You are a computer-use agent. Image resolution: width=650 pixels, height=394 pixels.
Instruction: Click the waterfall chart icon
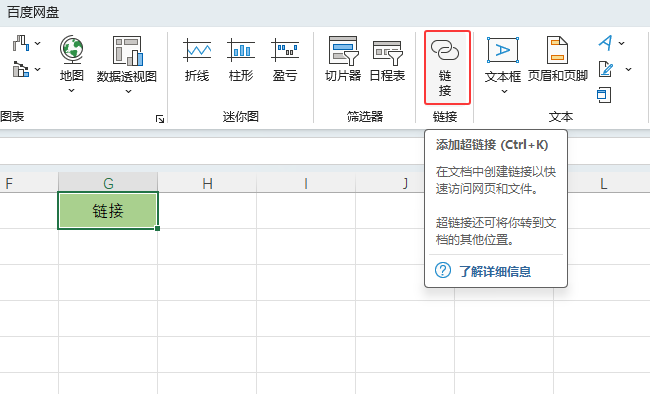coord(21,43)
